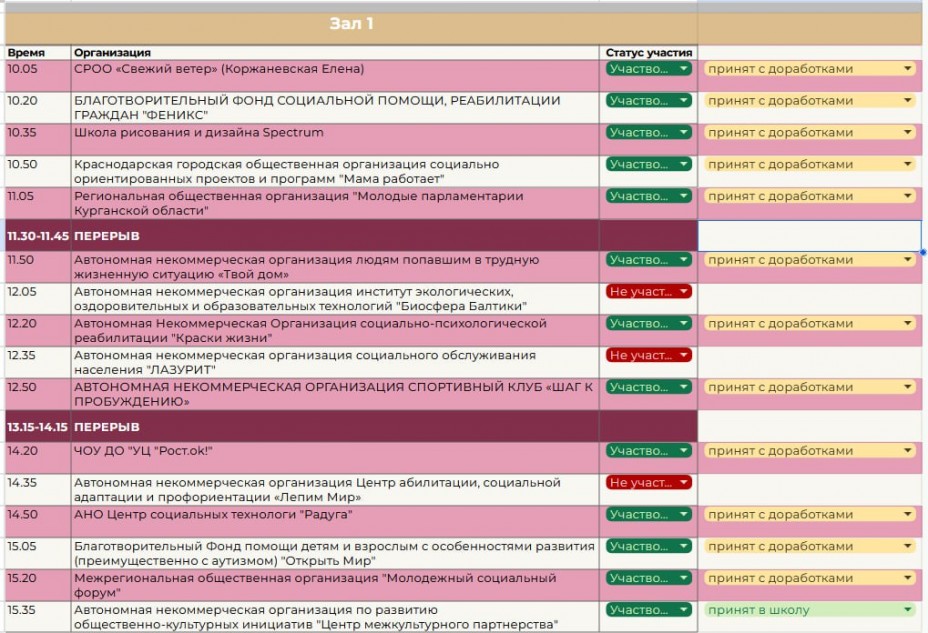Expand «Не участ...» status for Биосфера Балтики
928x633 pixels.
click(x=684, y=292)
